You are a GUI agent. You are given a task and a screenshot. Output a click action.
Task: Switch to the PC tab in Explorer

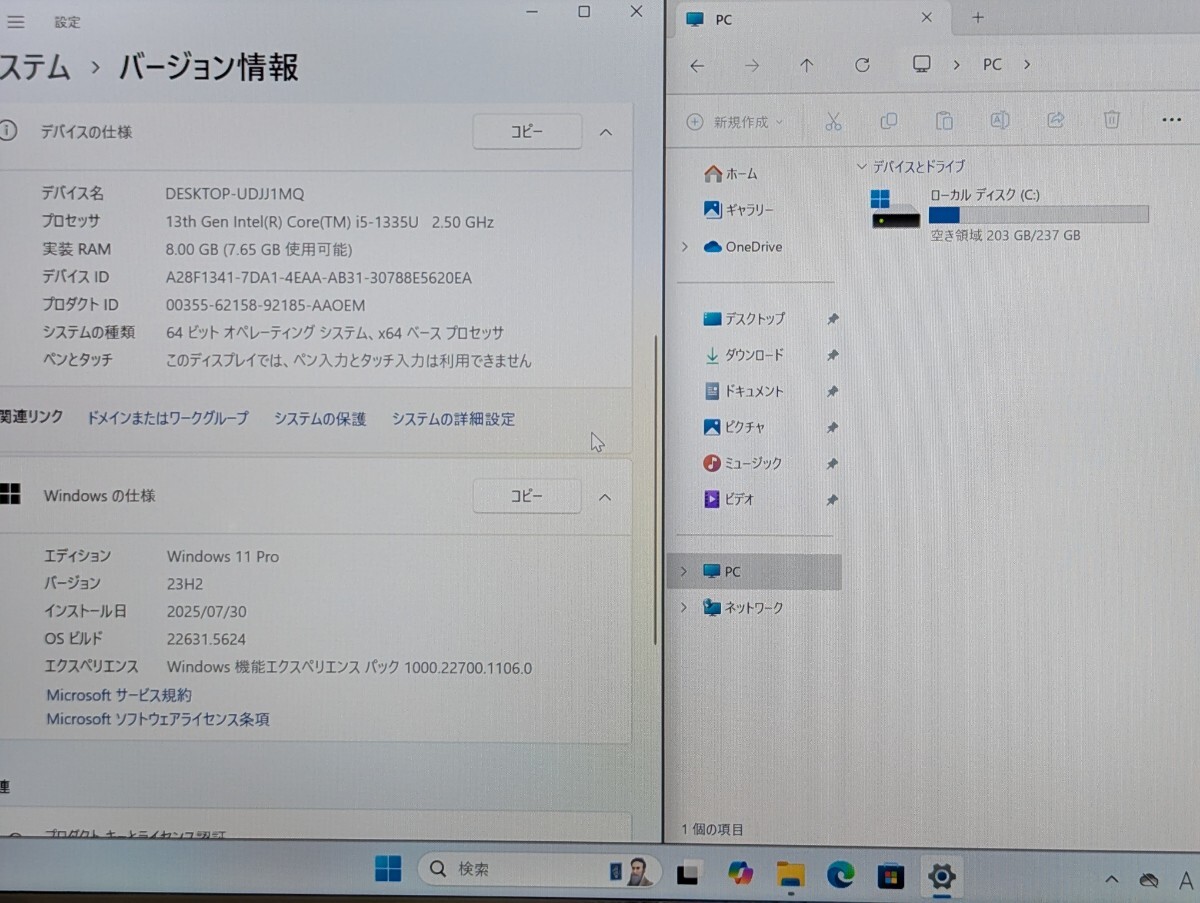760,18
